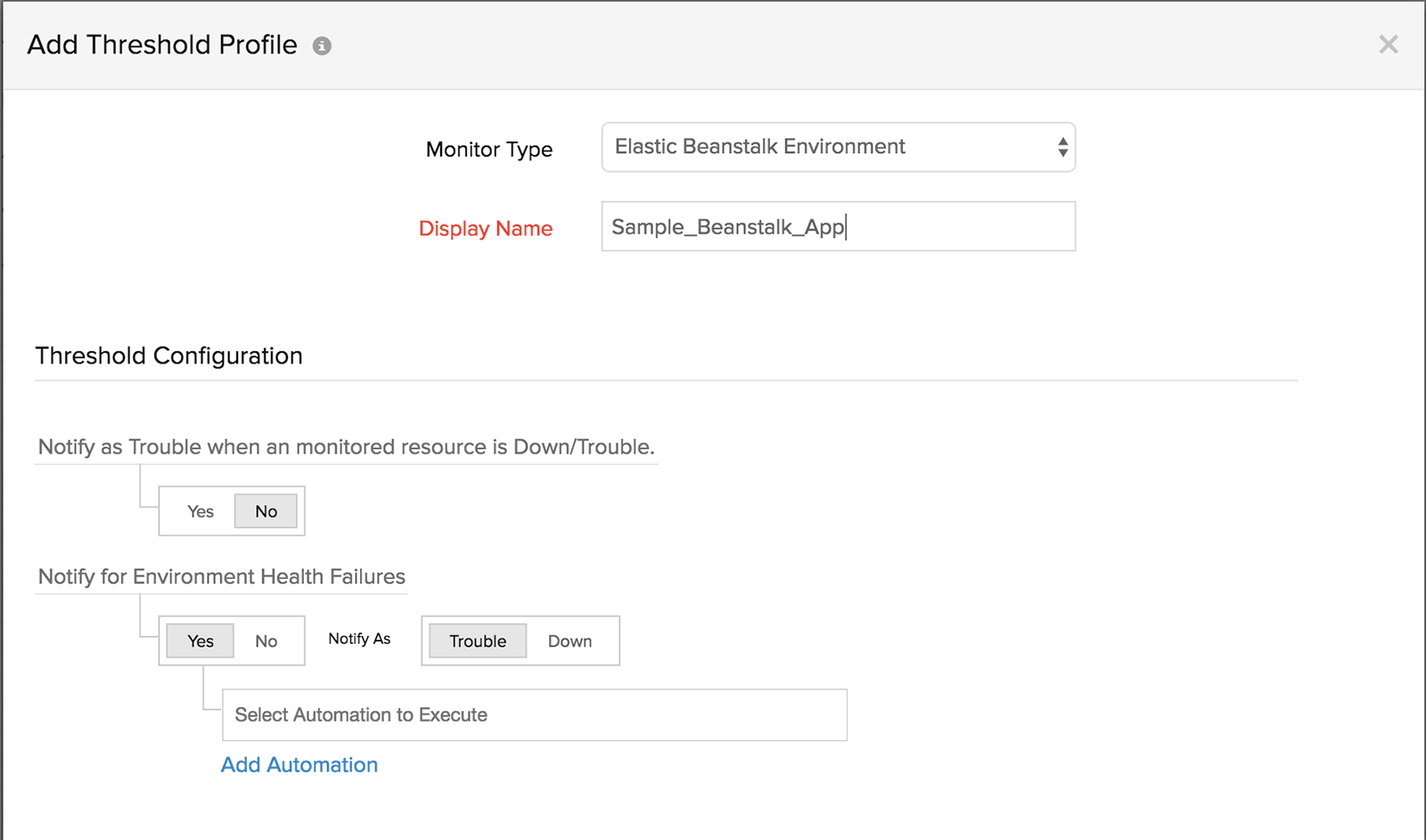Click the Add Threshold Profile title text
The image size is (1426, 840).
[162, 45]
